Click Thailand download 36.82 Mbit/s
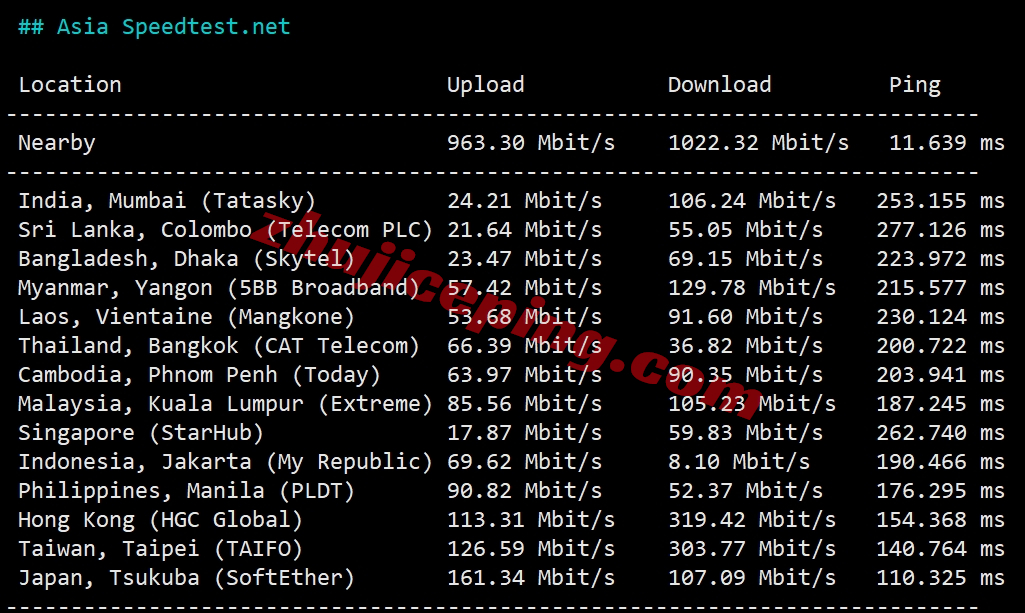The image size is (1025, 613). coord(745,346)
